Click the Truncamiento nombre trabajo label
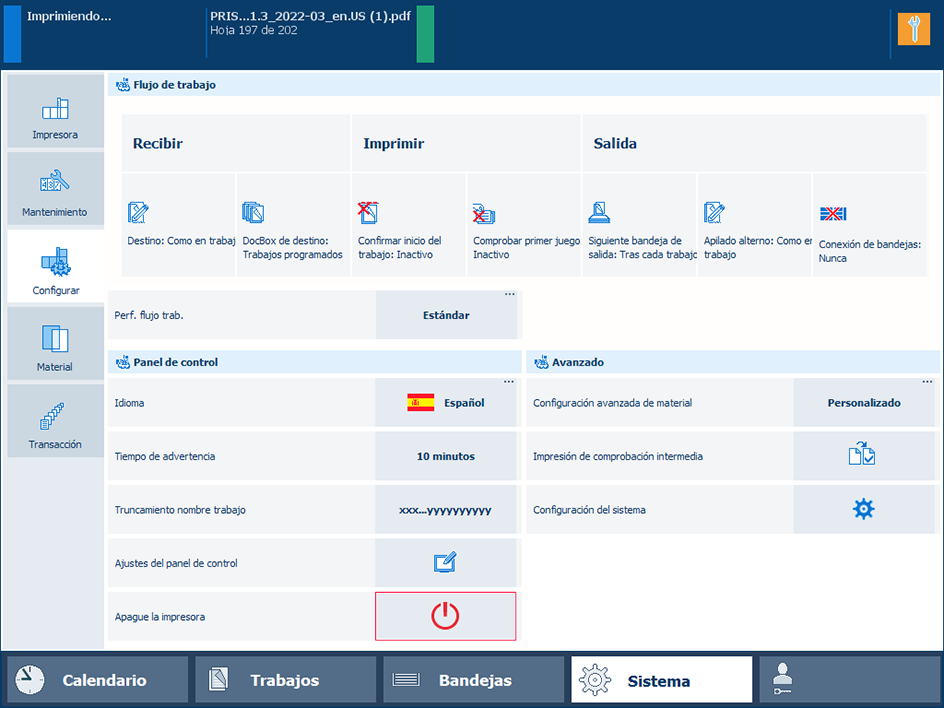The width and height of the screenshot is (944, 708). click(x=180, y=510)
